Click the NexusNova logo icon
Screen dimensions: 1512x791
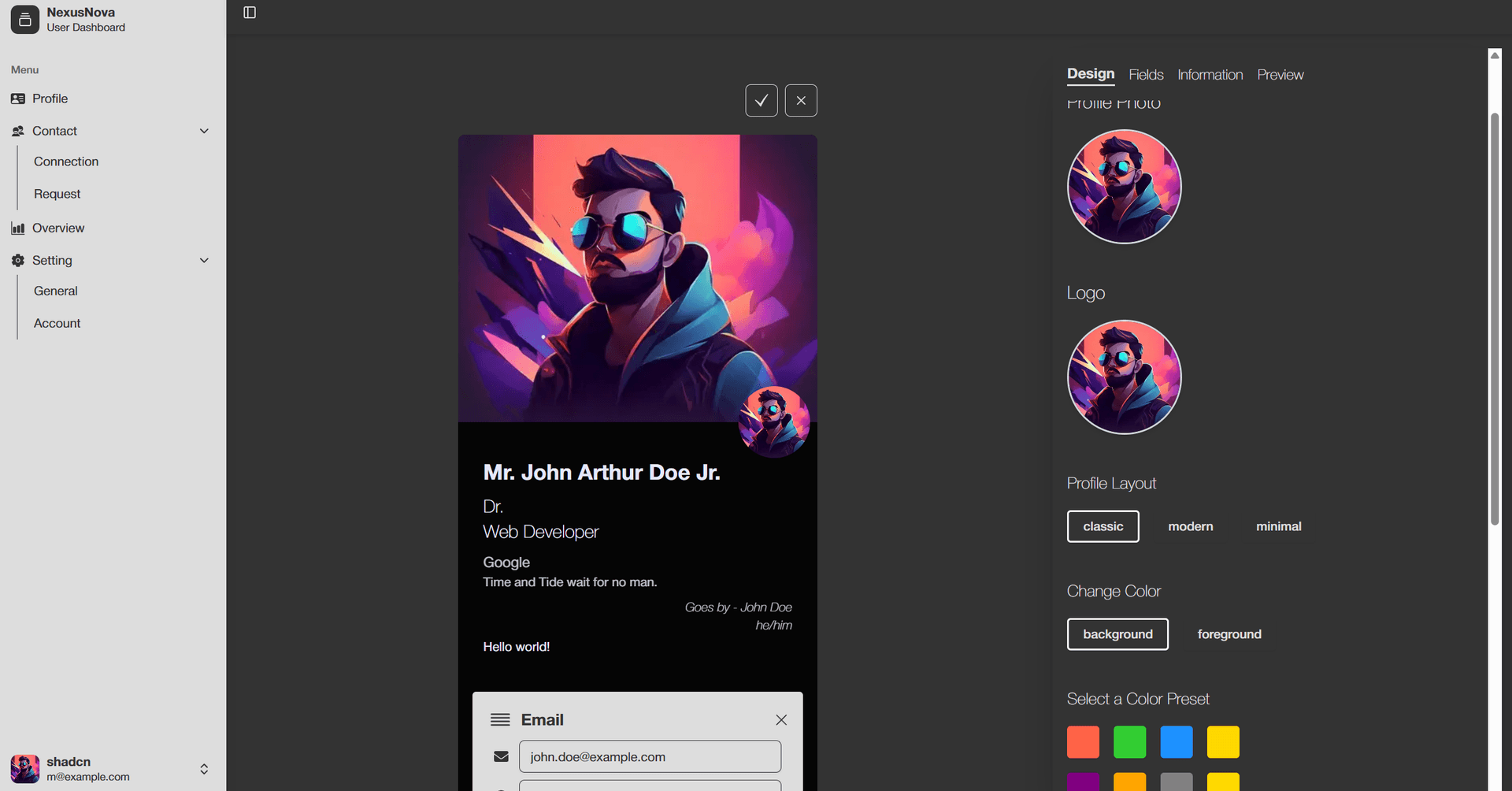coord(24,20)
